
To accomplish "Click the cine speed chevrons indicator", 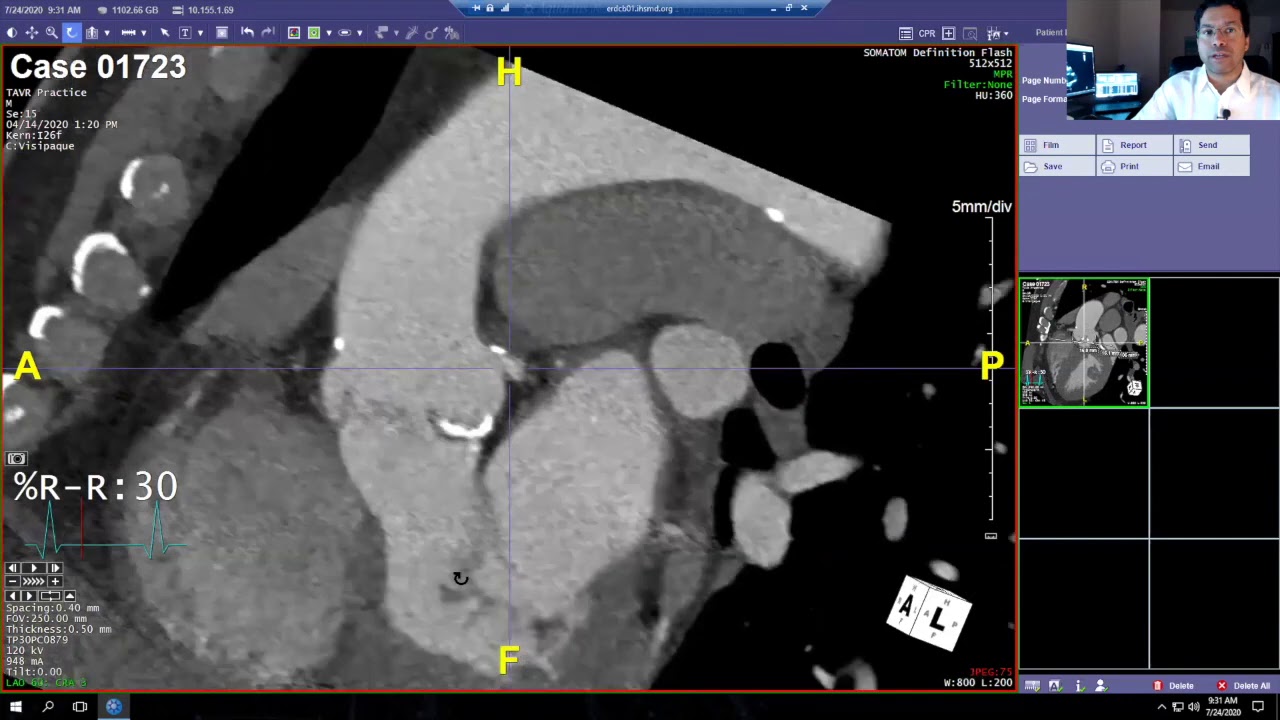I will coord(34,581).
